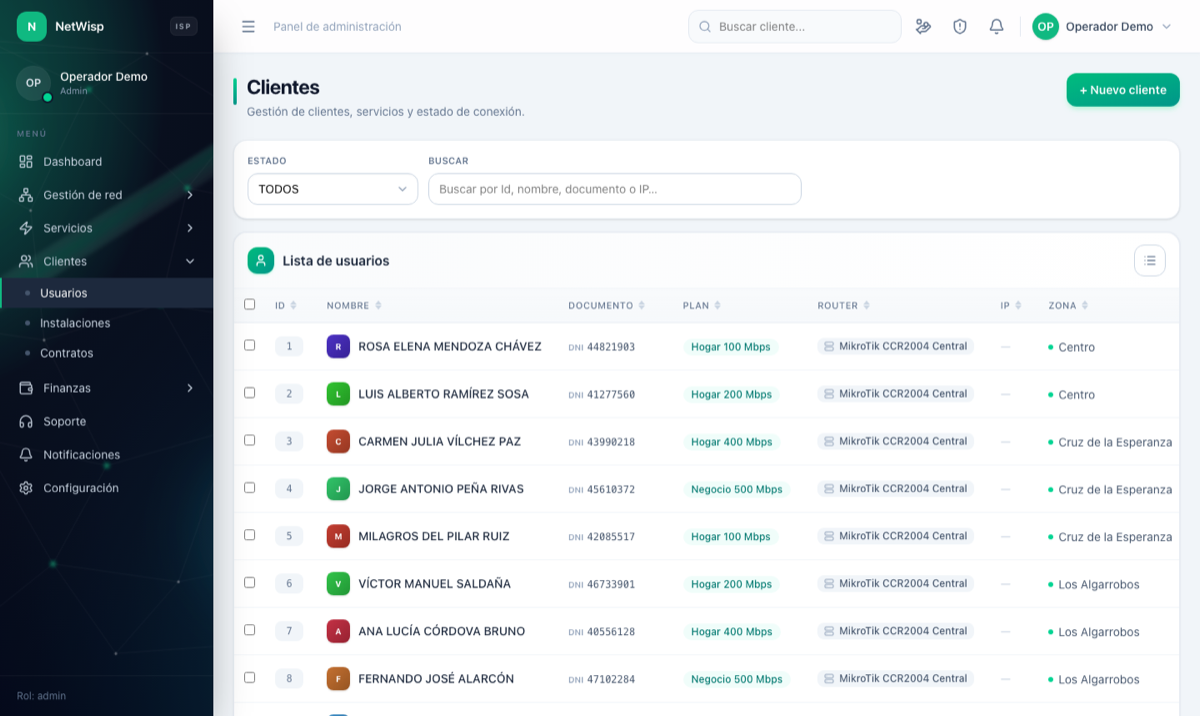Check the row for Jorge Antonio Peña Rivas
1200x716 pixels.
coord(250,488)
